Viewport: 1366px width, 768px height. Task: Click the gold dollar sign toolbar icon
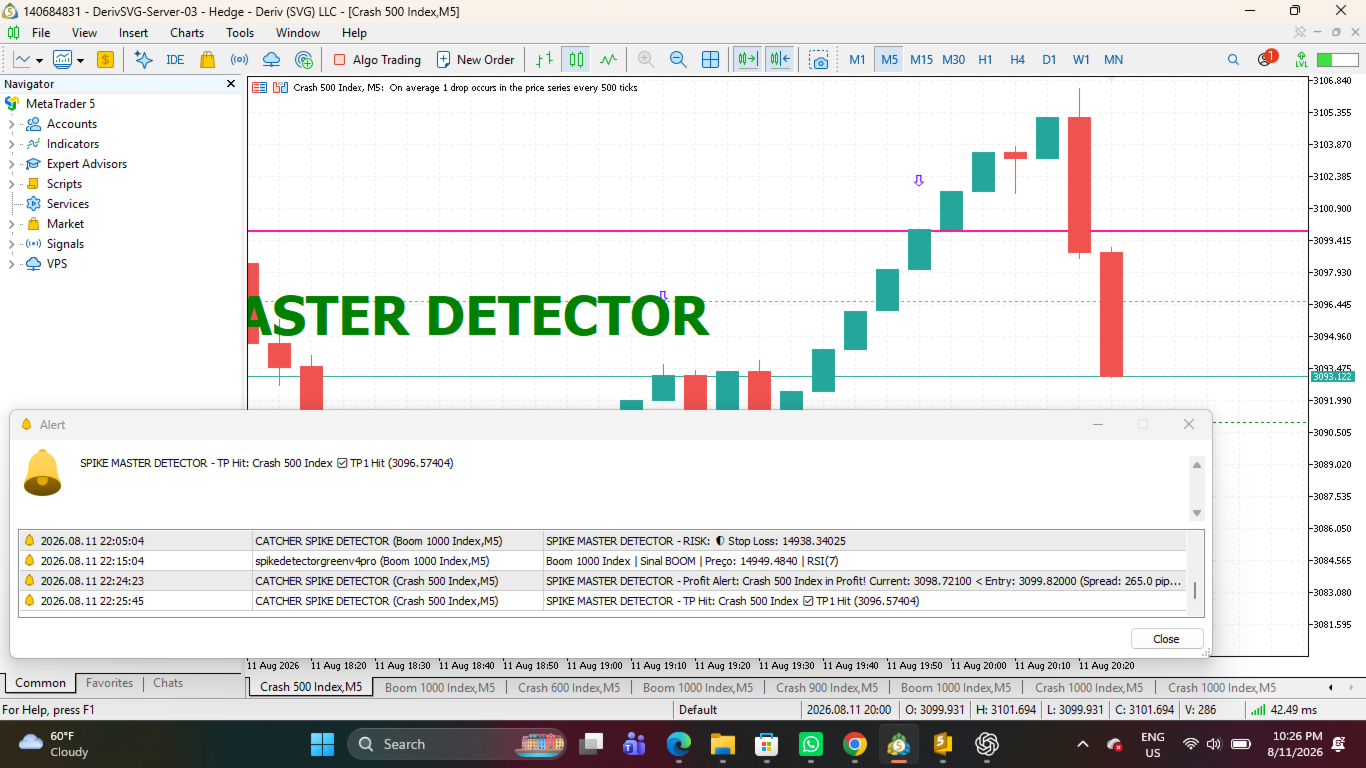tap(105, 60)
